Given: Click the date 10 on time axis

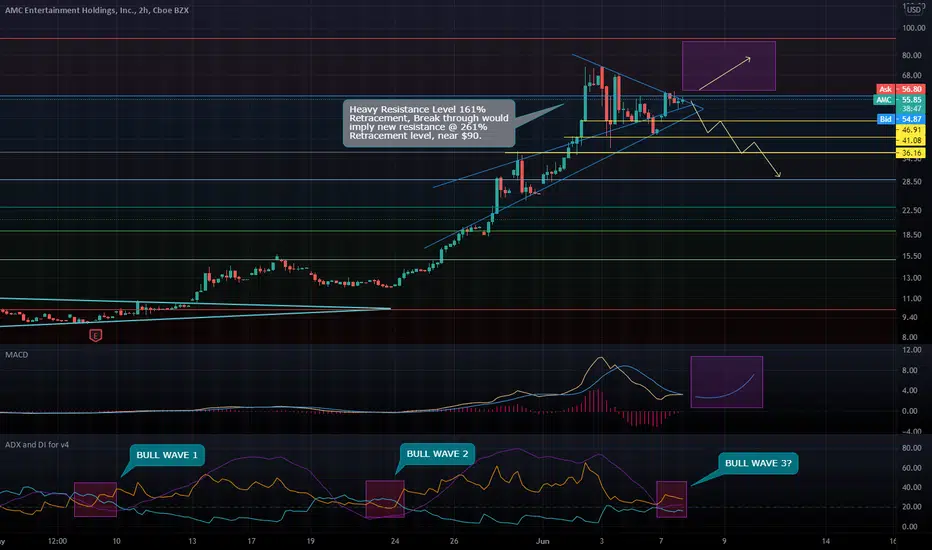Looking at the screenshot, I should tap(116, 542).
